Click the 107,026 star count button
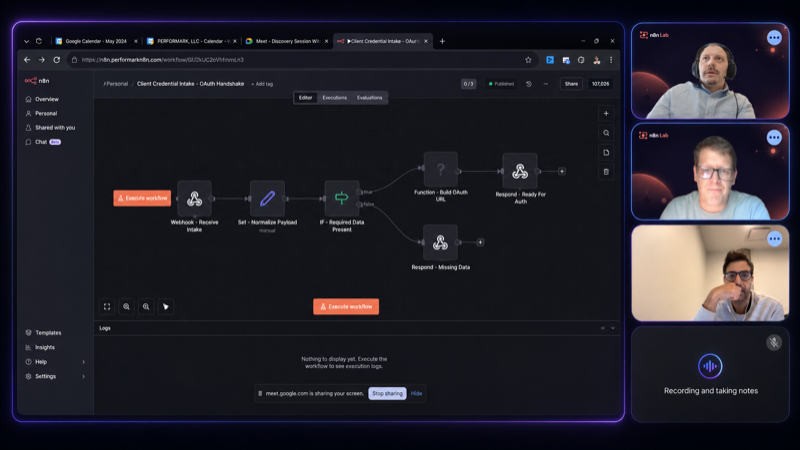 600,84
